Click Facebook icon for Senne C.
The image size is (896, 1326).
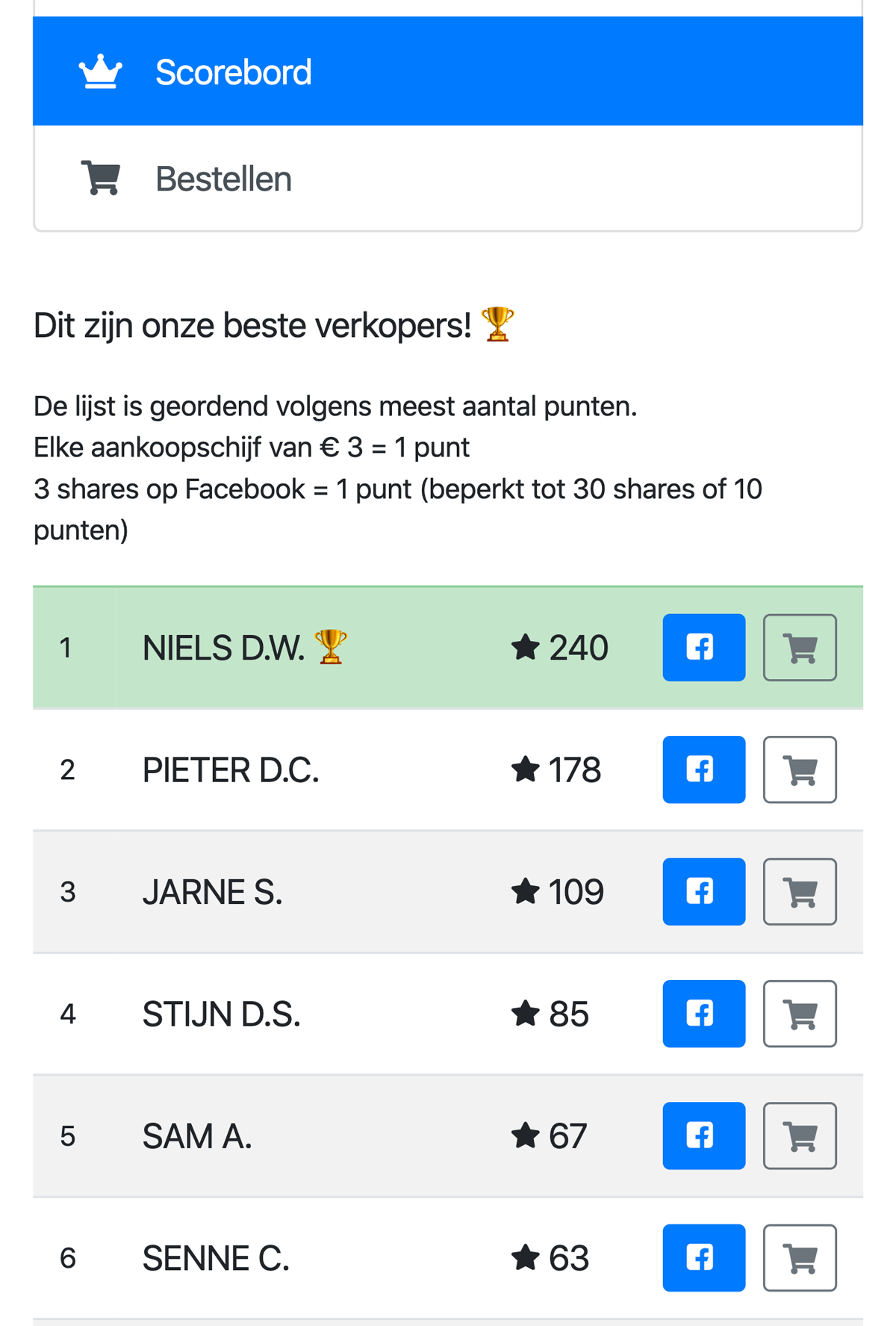click(x=703, y=1258)
